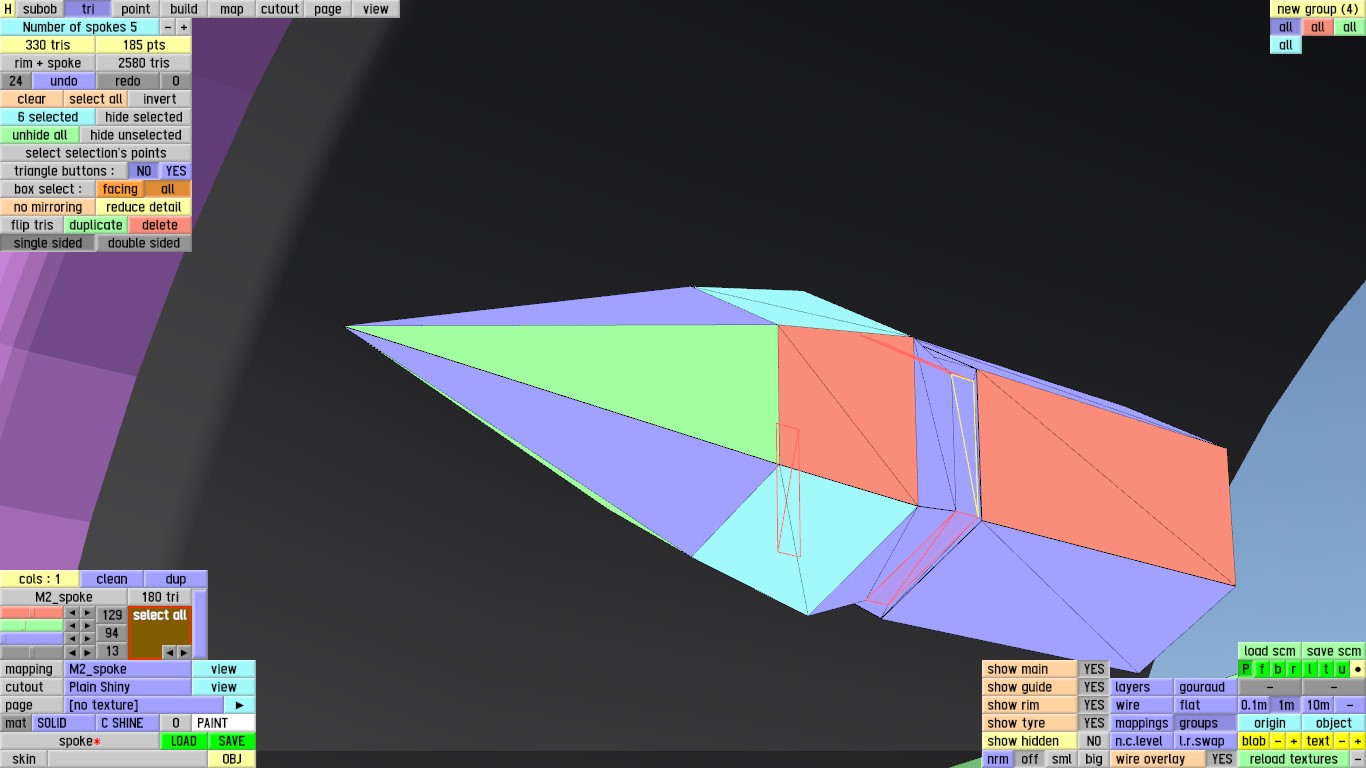Viewport: 1366px width, 768px height.
Task: Undo the last triangle edit
Action: 64,81
